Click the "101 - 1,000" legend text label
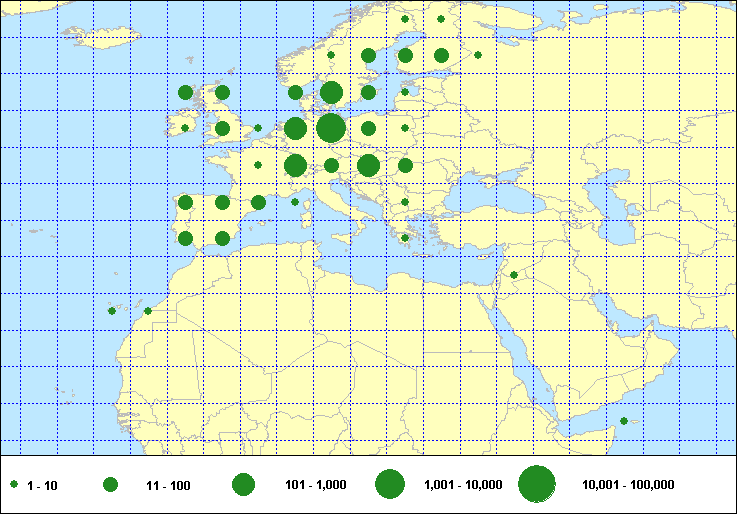This screenshot has width=737, height=514. click(316, 485)
